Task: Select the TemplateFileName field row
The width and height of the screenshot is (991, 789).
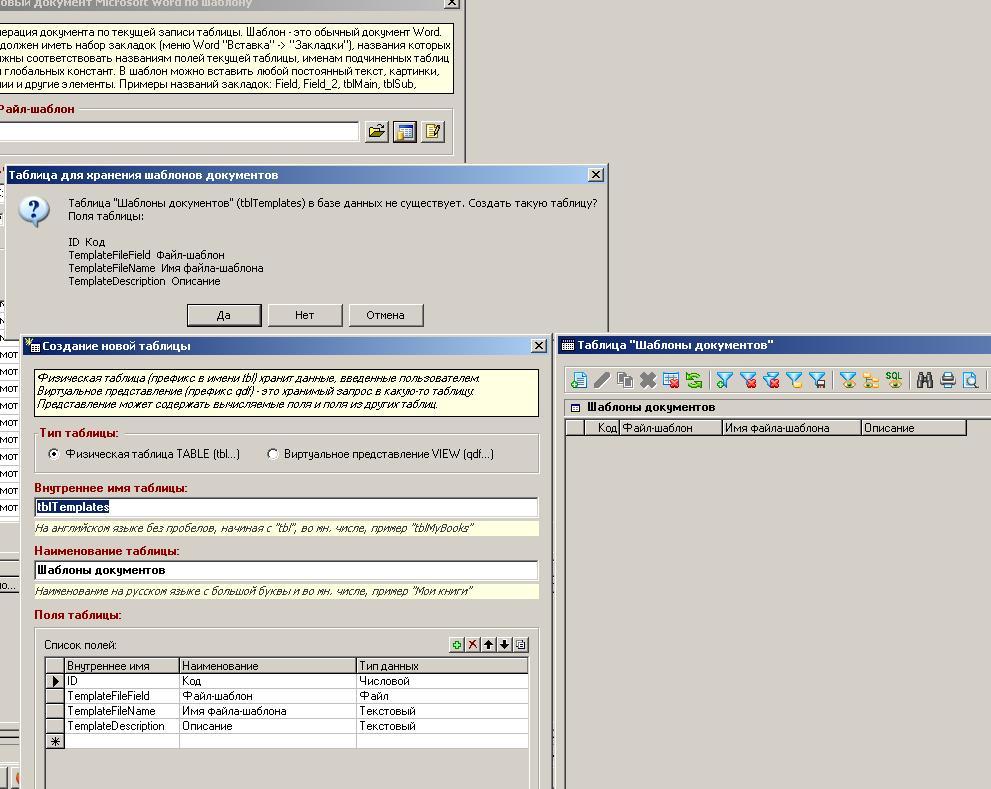Action: click(x=111, y=711)
